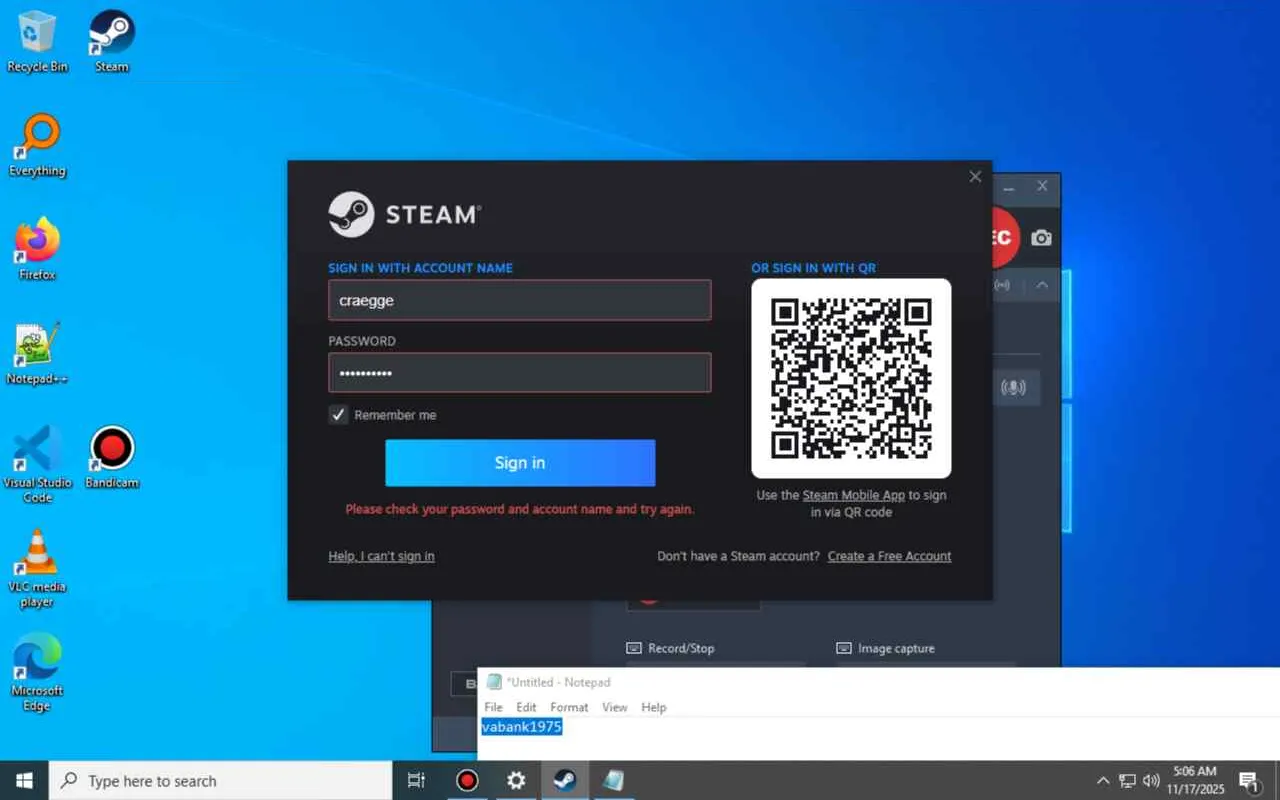Click the Type here to search box
This screenshot has width=1280, height=800.
220,780
